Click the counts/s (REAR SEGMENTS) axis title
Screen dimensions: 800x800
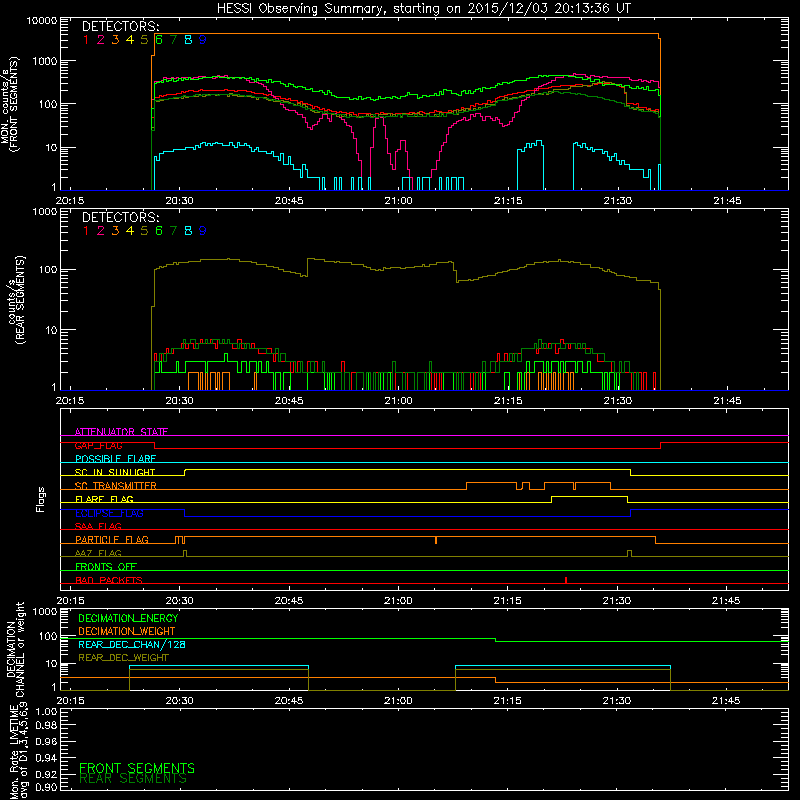(16, 300)
